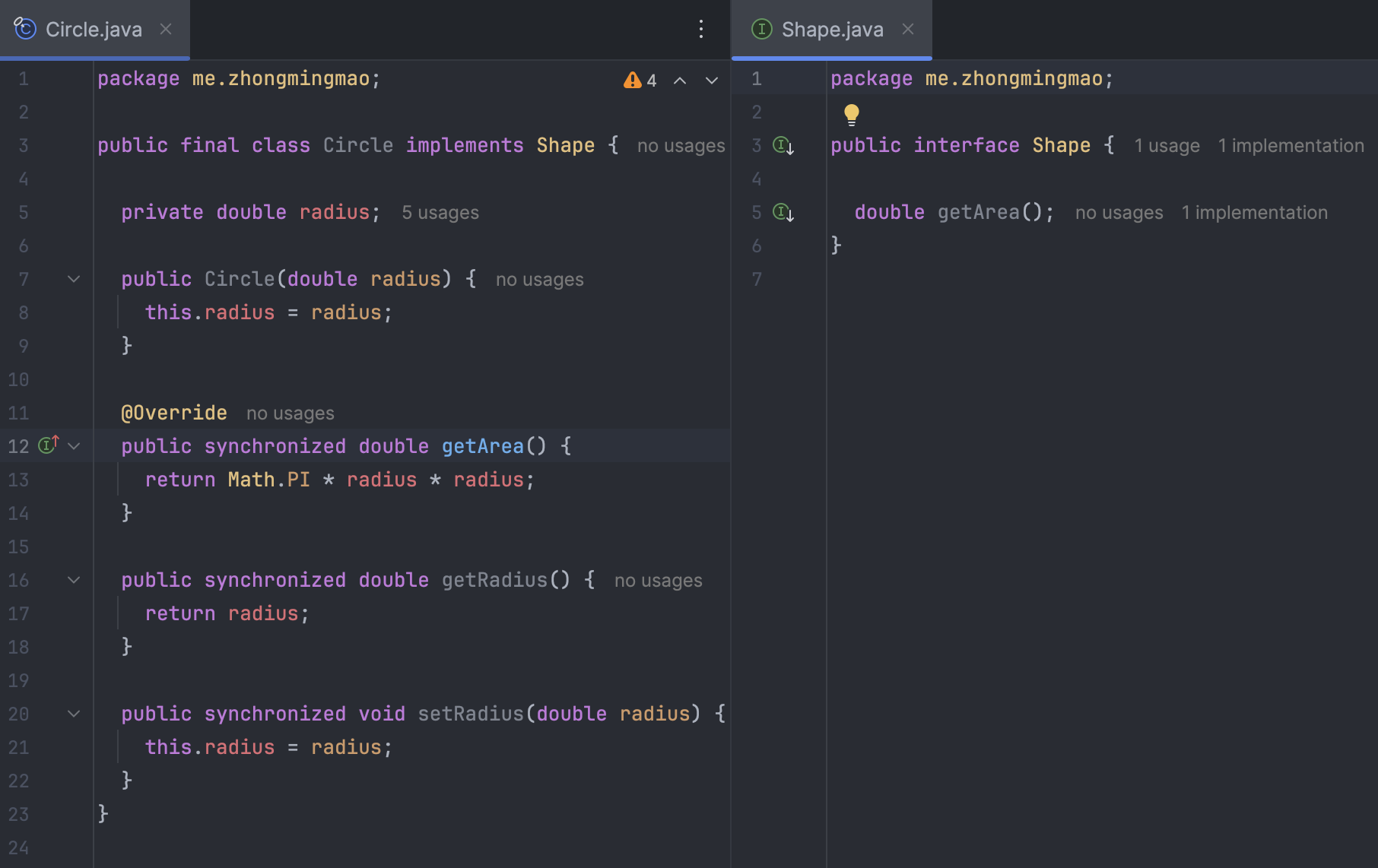Click the '1 usage' hint for Shape
The image size is (1378, 868).
(1167, 146)
